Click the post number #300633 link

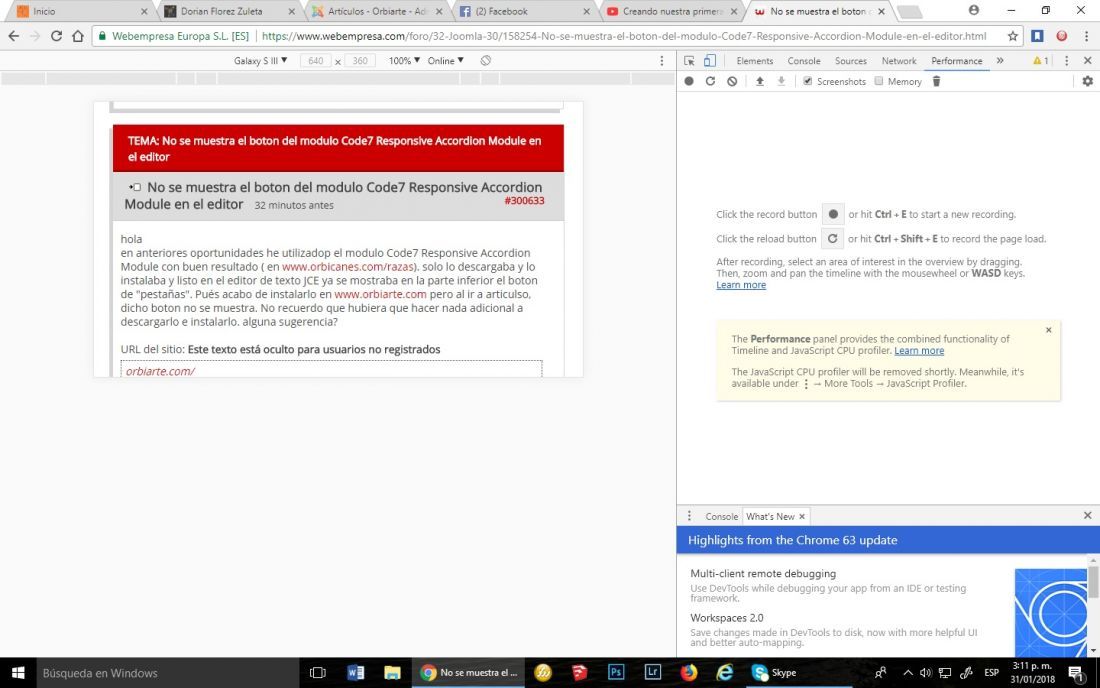coord(524,201)
